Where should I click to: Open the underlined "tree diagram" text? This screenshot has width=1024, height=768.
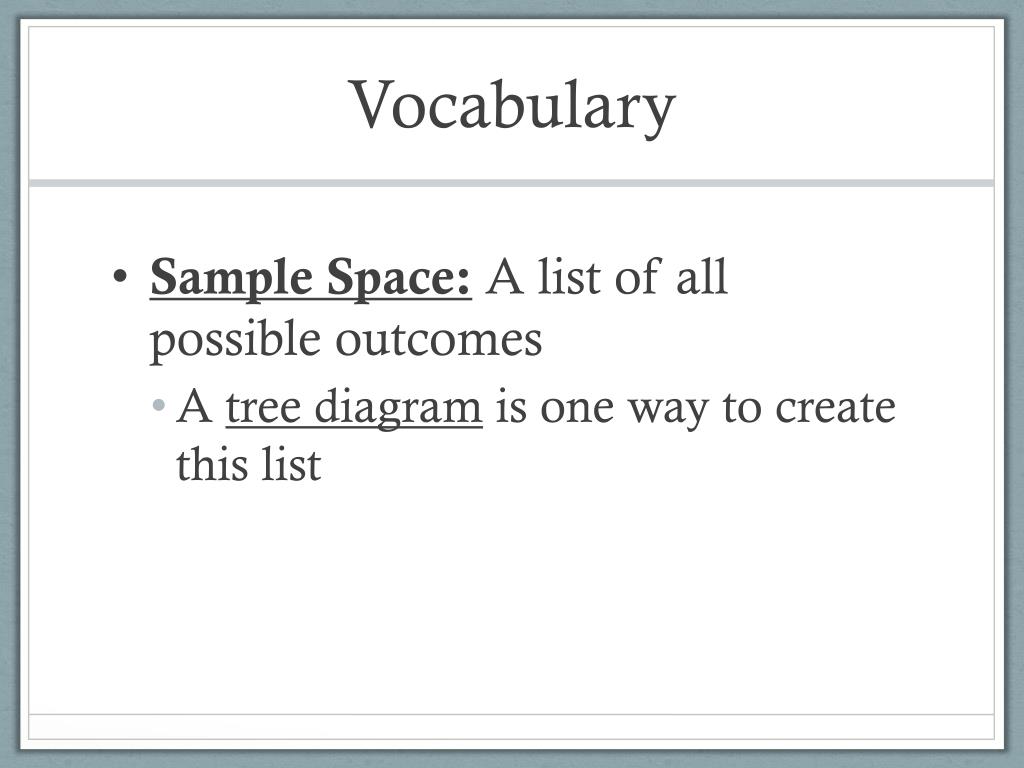click(x=354, y=409)
